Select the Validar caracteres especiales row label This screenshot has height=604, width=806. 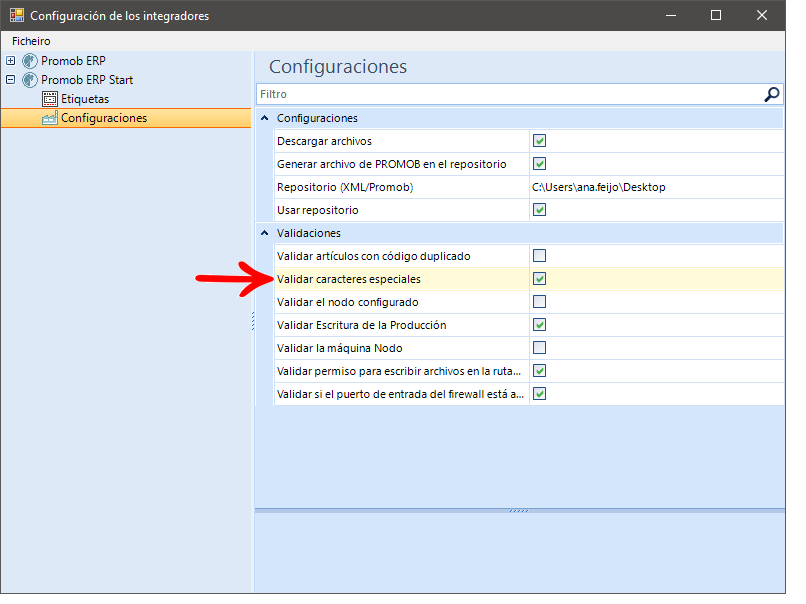tap(349, 279)
